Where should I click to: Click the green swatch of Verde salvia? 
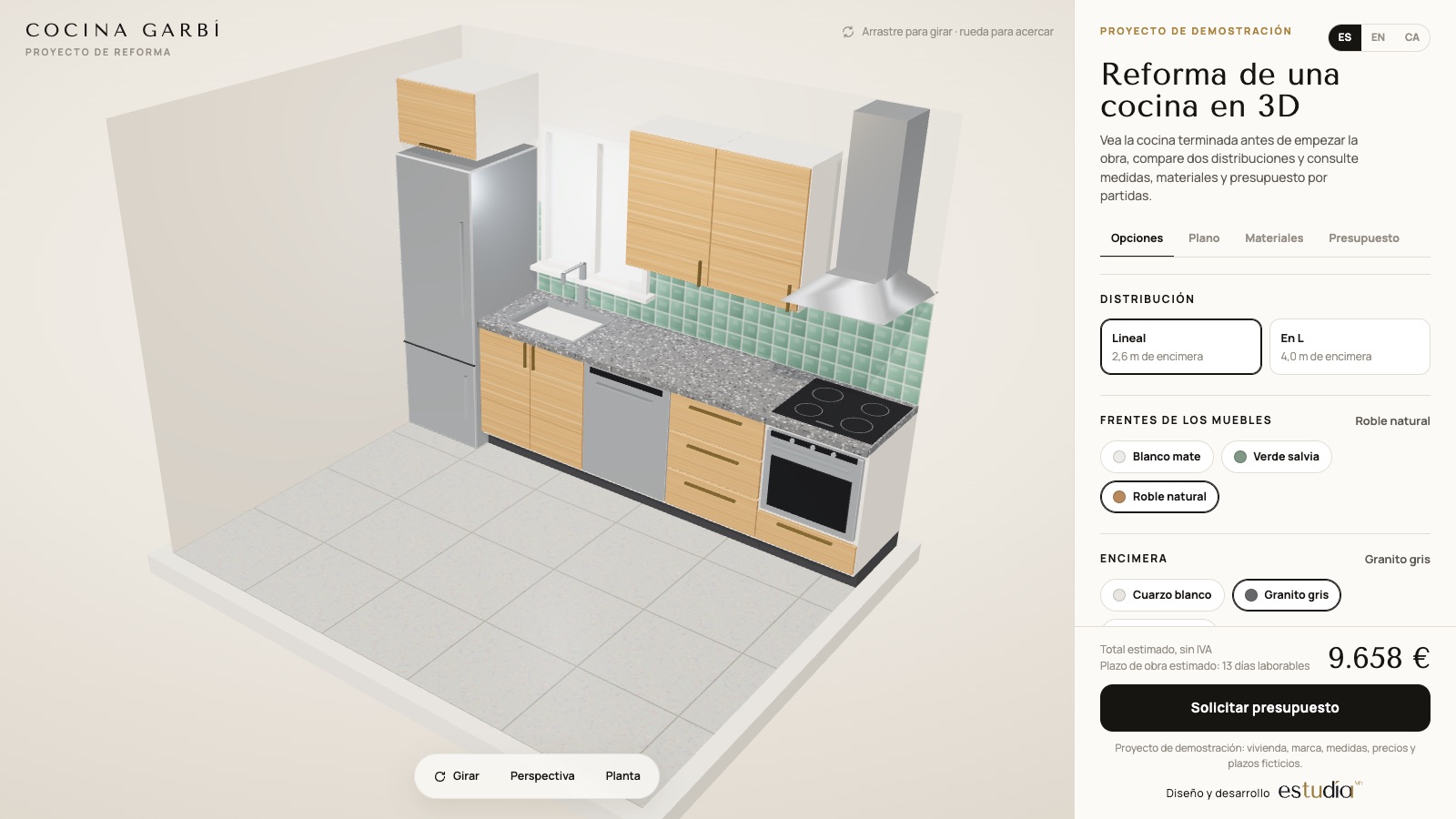point(1239,457)
